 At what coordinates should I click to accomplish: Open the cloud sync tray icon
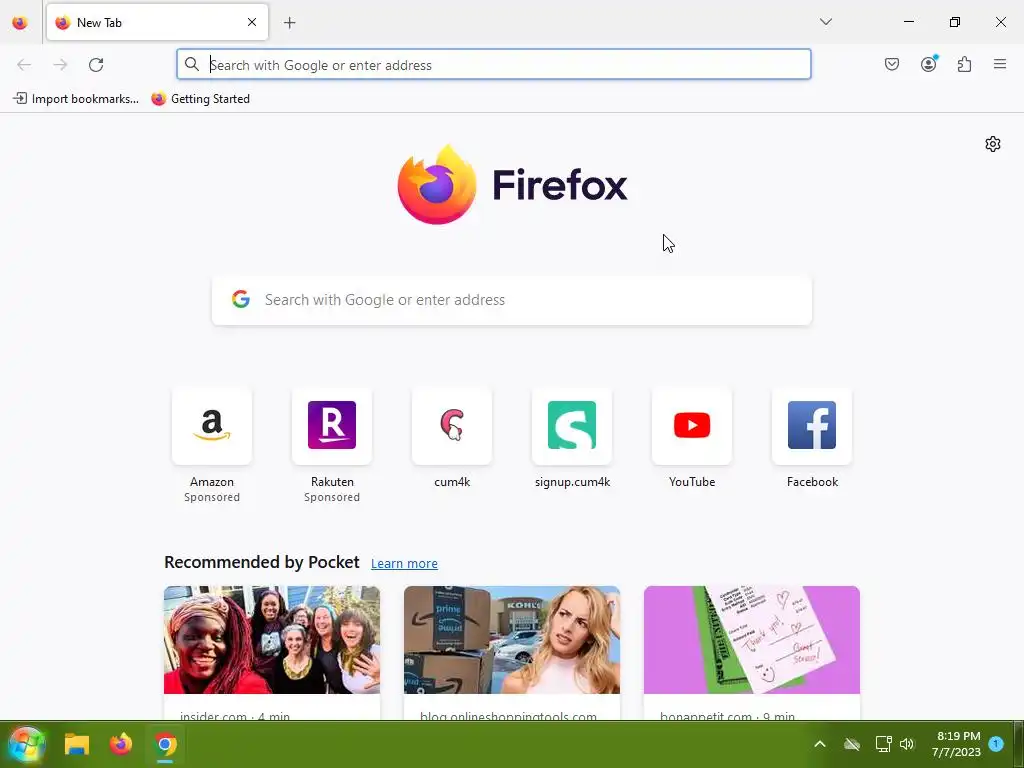852,744
